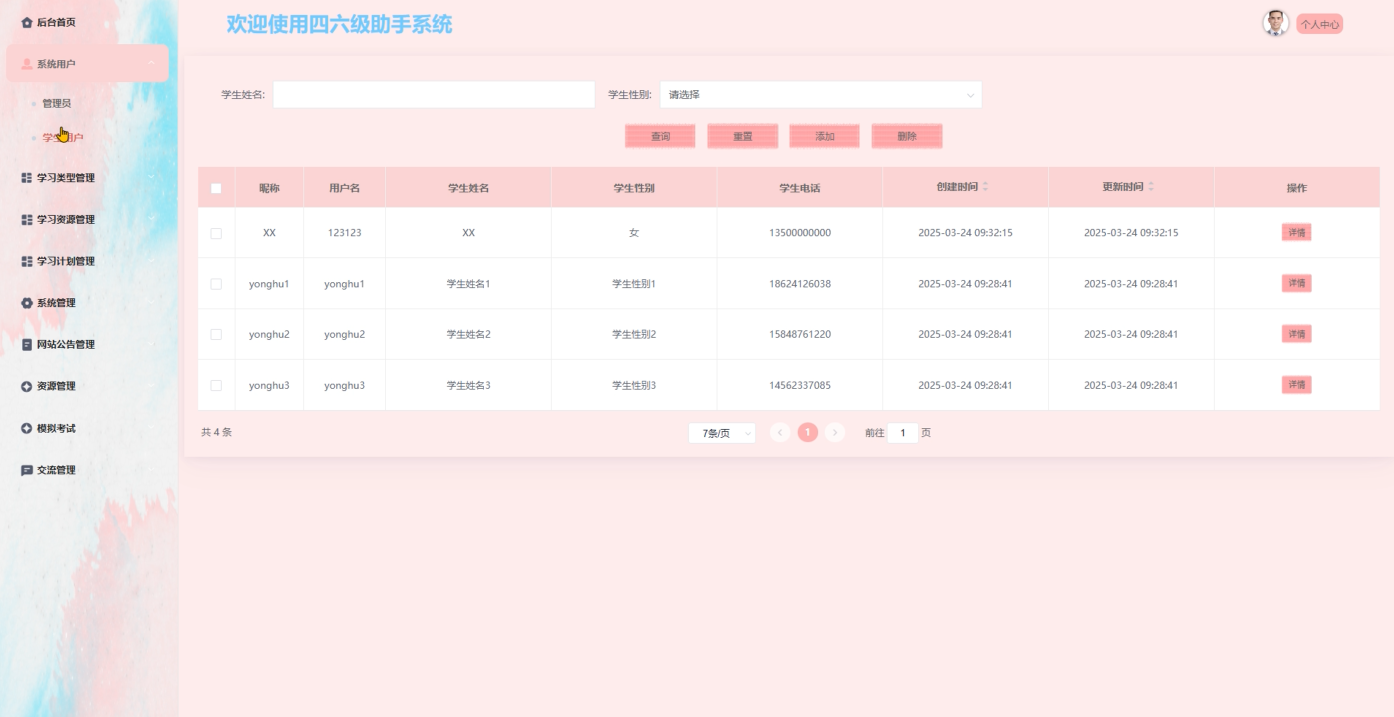The height and width of the screenshot is (717, 1394).
Task: Click phone number 18624126038
Action: 800,284
